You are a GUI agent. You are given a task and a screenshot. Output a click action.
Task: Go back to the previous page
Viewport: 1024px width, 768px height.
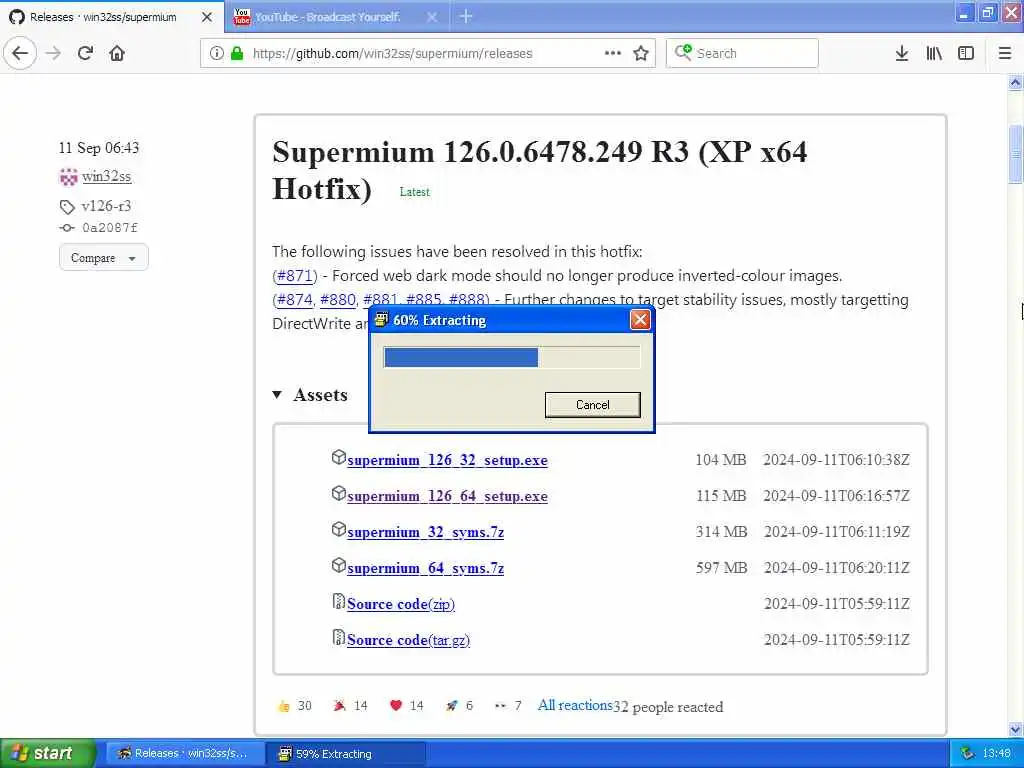(20, 53)
